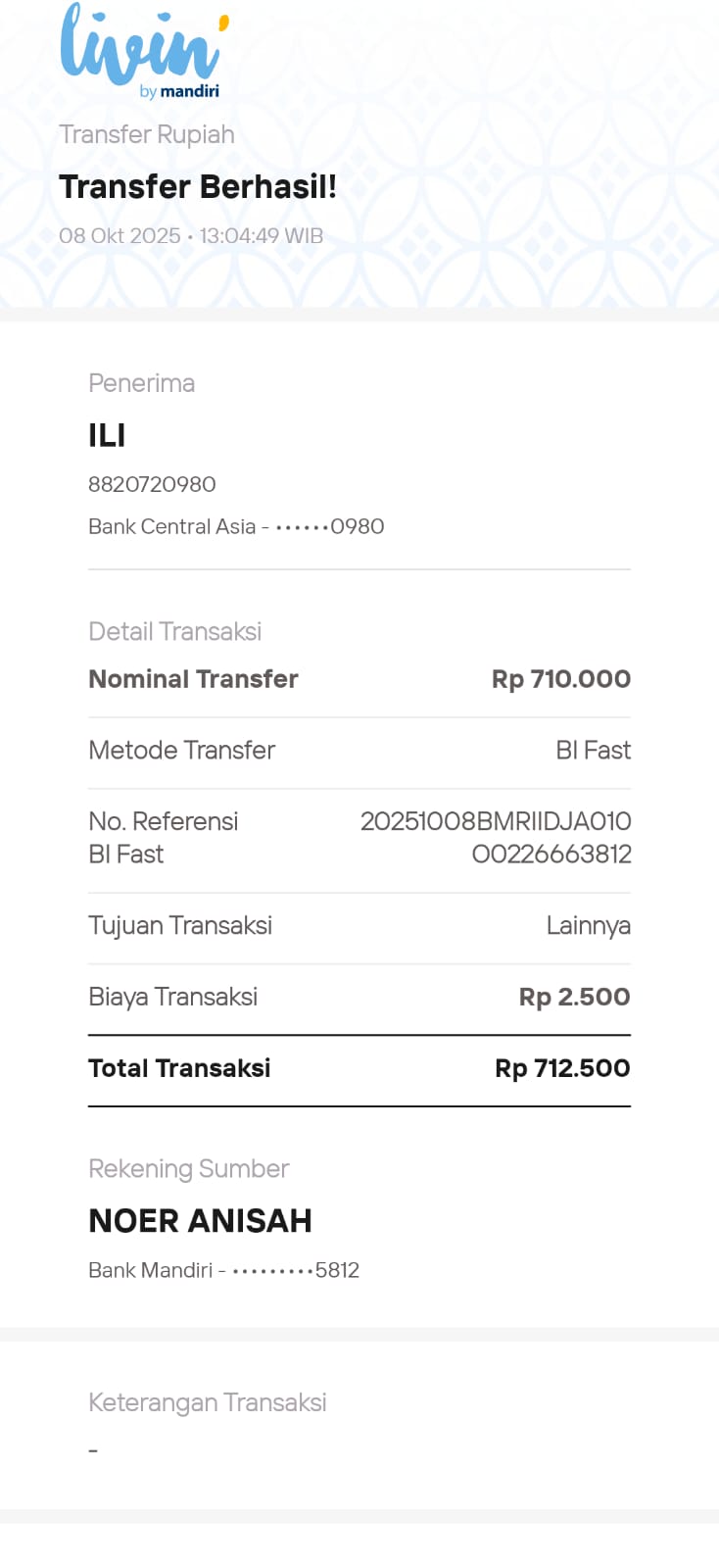Select the 08 Okt 2025 timestamp
The image size is (719, 1568).
(x=191, y=236)
